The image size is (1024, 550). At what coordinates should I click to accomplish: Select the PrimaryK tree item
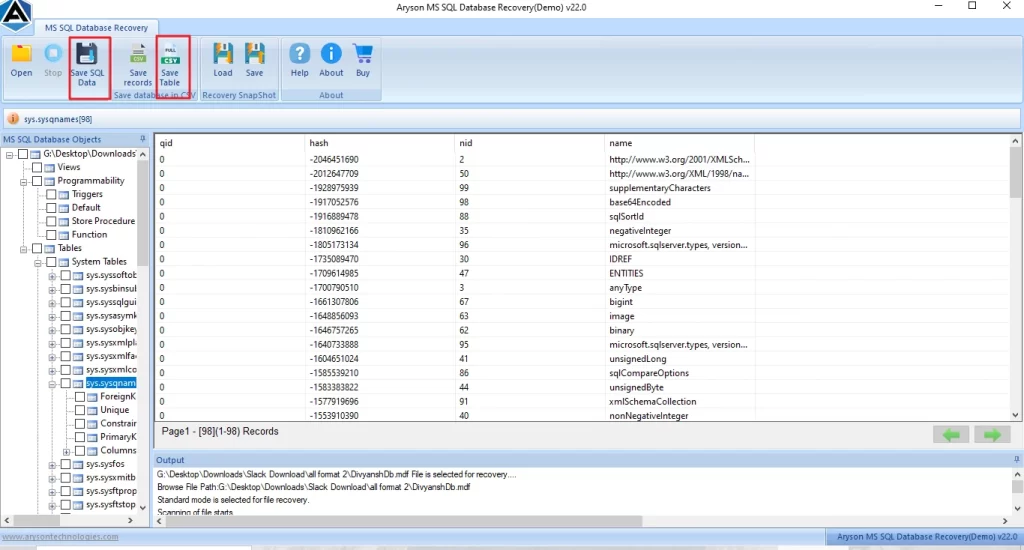(118, 437)
